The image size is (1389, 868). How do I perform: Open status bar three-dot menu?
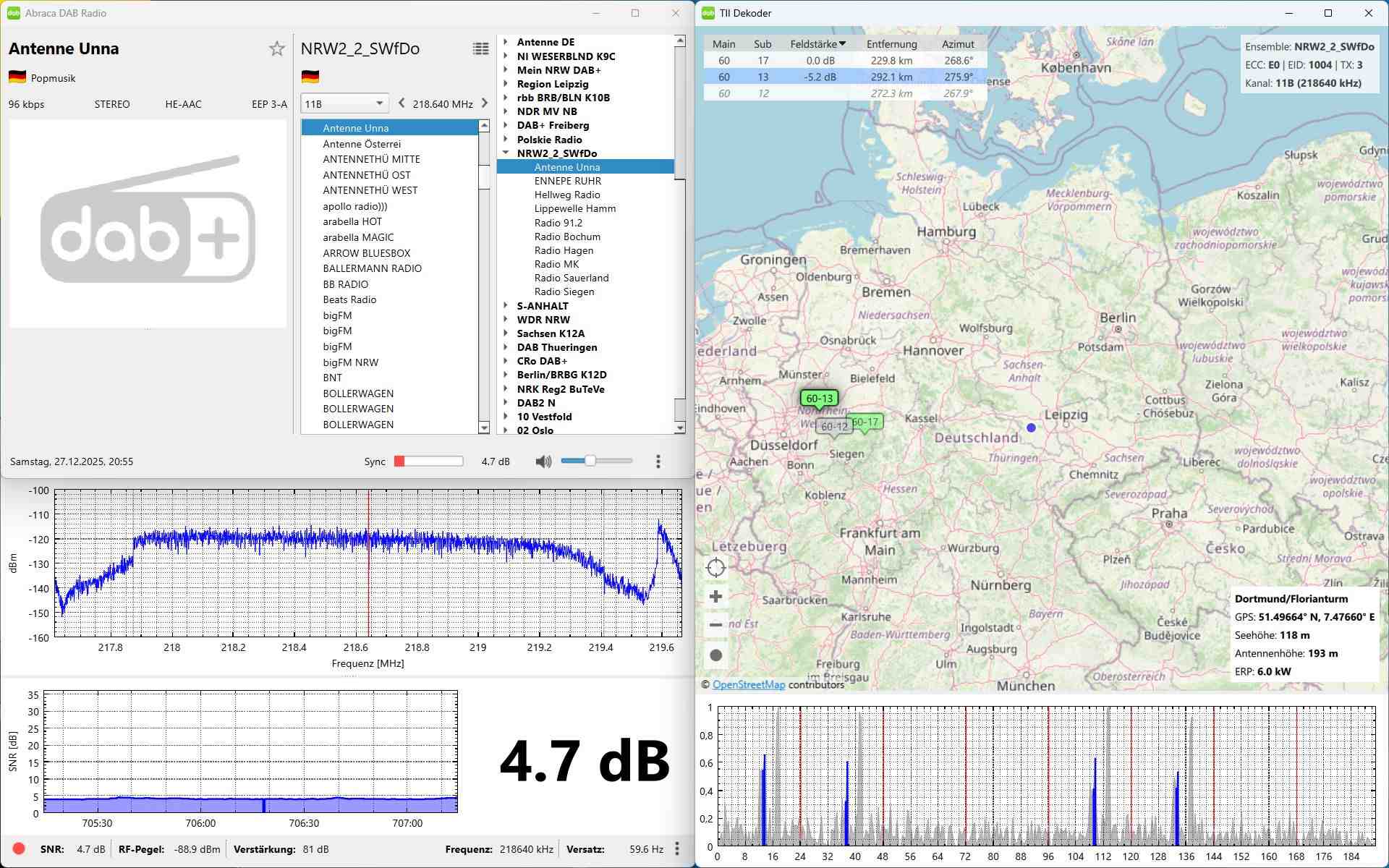click(676, 848)
